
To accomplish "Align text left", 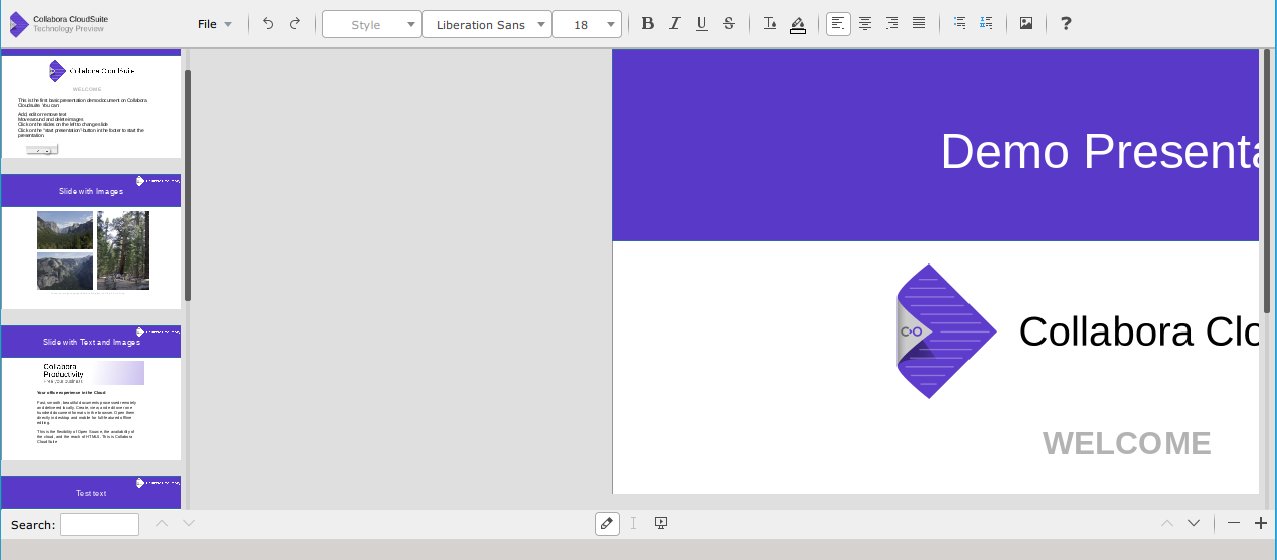I will pyautogui.click(x=838, y=24).
